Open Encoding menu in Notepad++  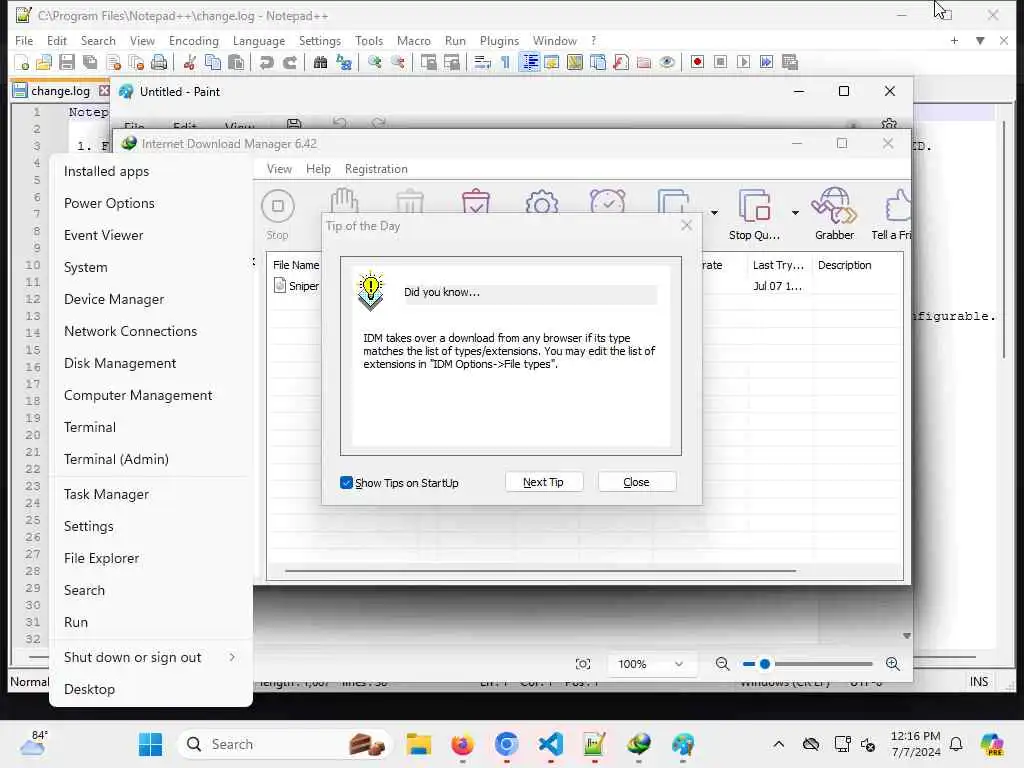click(x=193, y=40)
